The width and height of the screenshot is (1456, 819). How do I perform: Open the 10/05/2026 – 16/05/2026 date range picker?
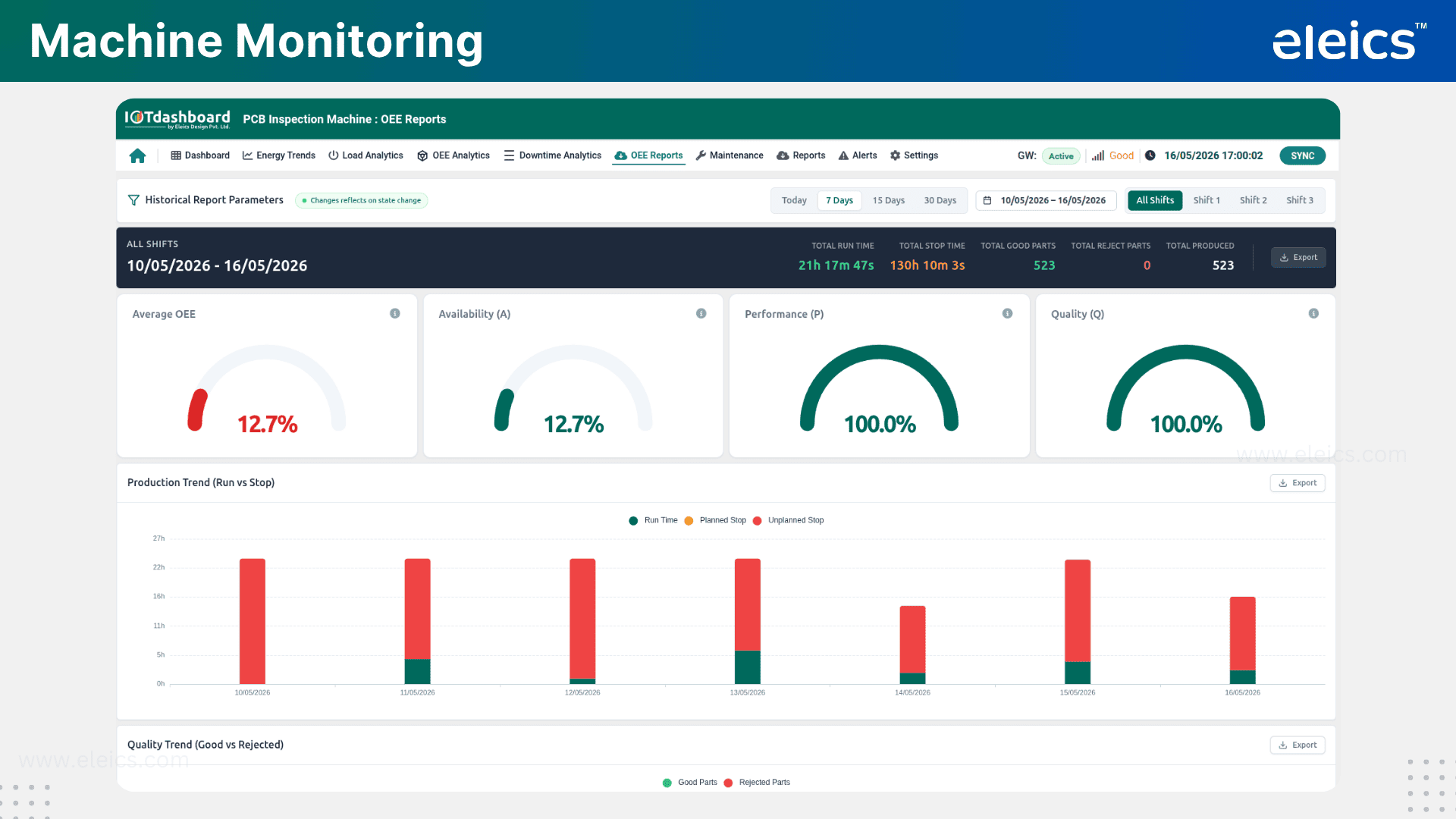(x=1045, y=200)
